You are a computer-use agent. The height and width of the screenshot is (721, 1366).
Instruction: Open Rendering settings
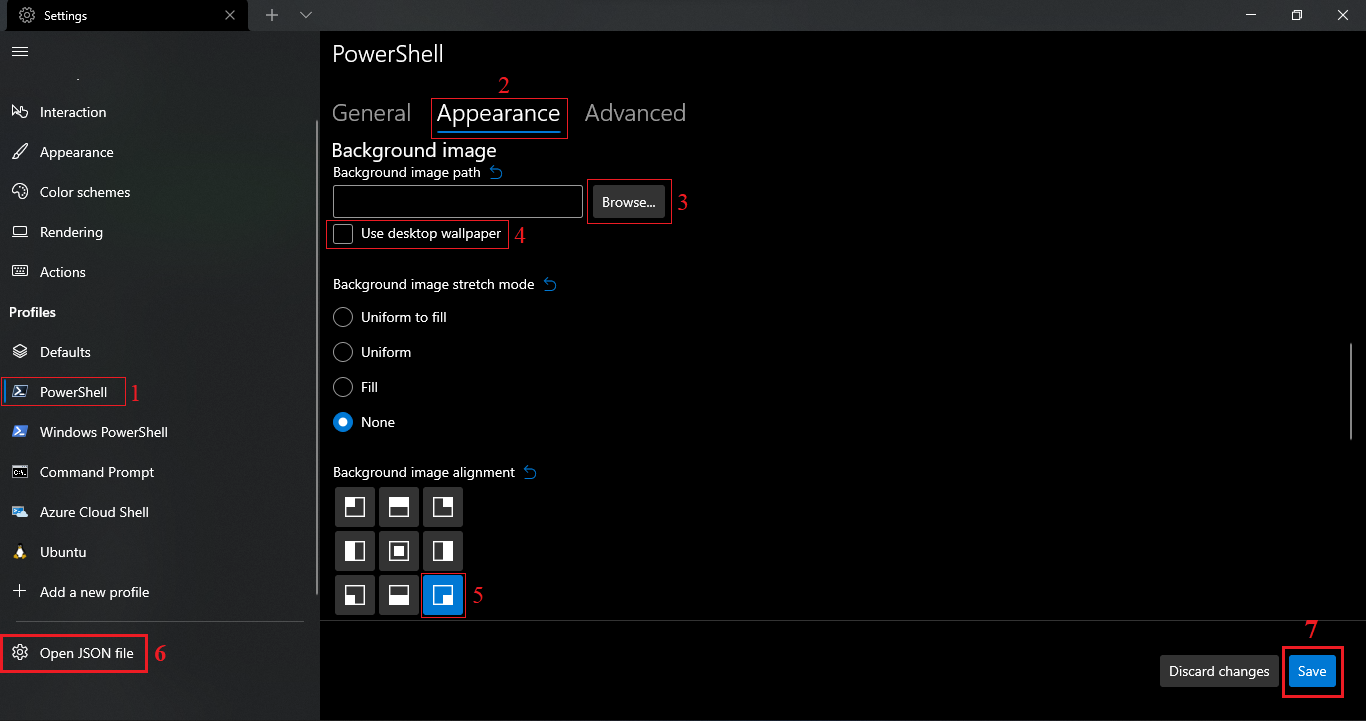click(158, 232)
